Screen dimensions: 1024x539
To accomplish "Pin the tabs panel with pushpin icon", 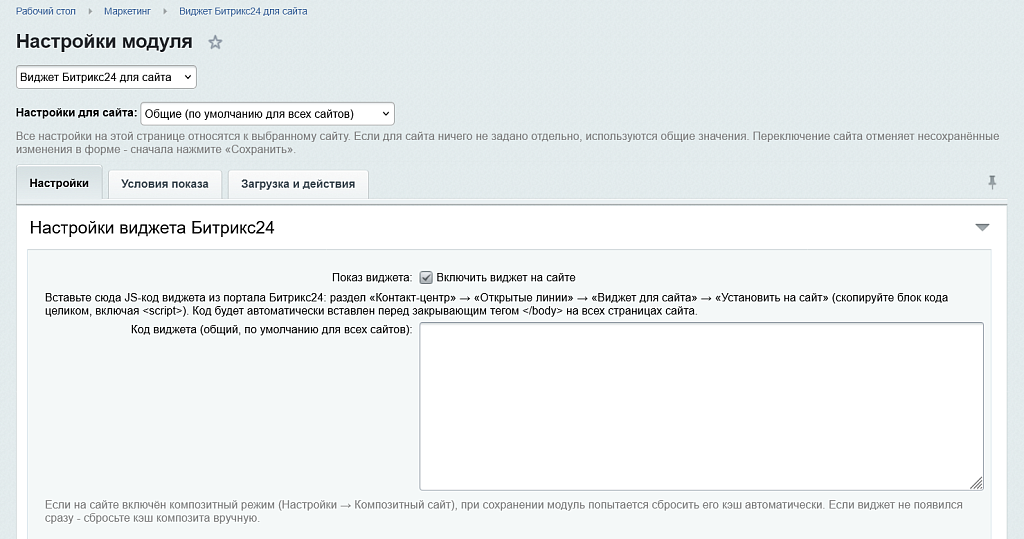I will click(991, 182).
